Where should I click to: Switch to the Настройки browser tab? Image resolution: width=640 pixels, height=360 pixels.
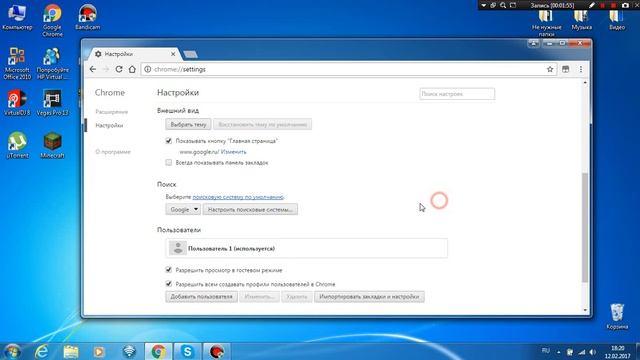click(x=133, y=54)
